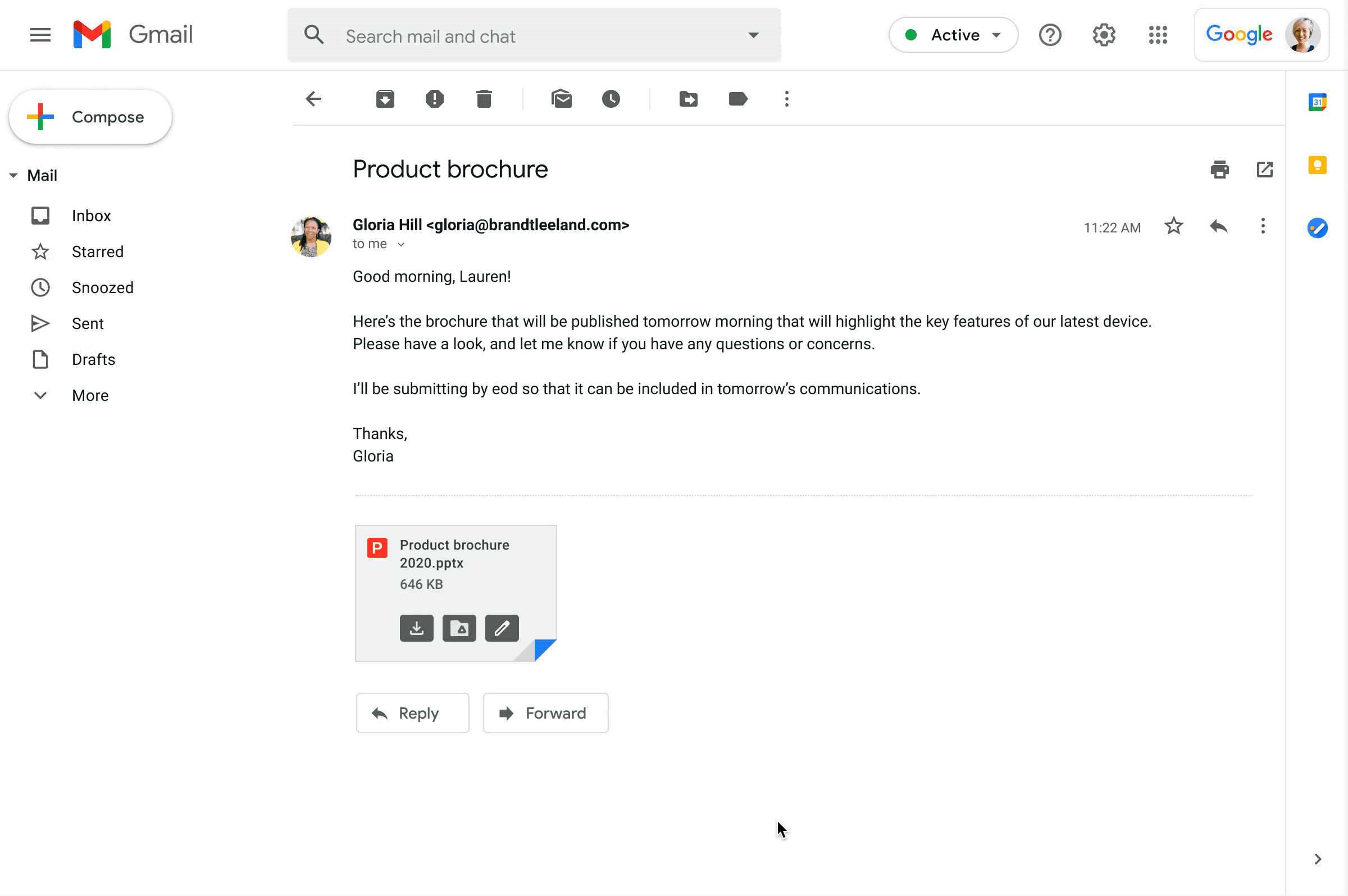Click the delete trash icon
Screen dimensions: 1348x896
click(483, 99)
